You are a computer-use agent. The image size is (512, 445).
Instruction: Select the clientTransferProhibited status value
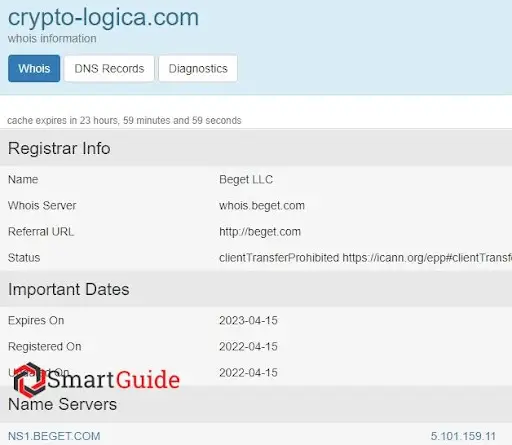pyautogui.click(x=365, y=258)
